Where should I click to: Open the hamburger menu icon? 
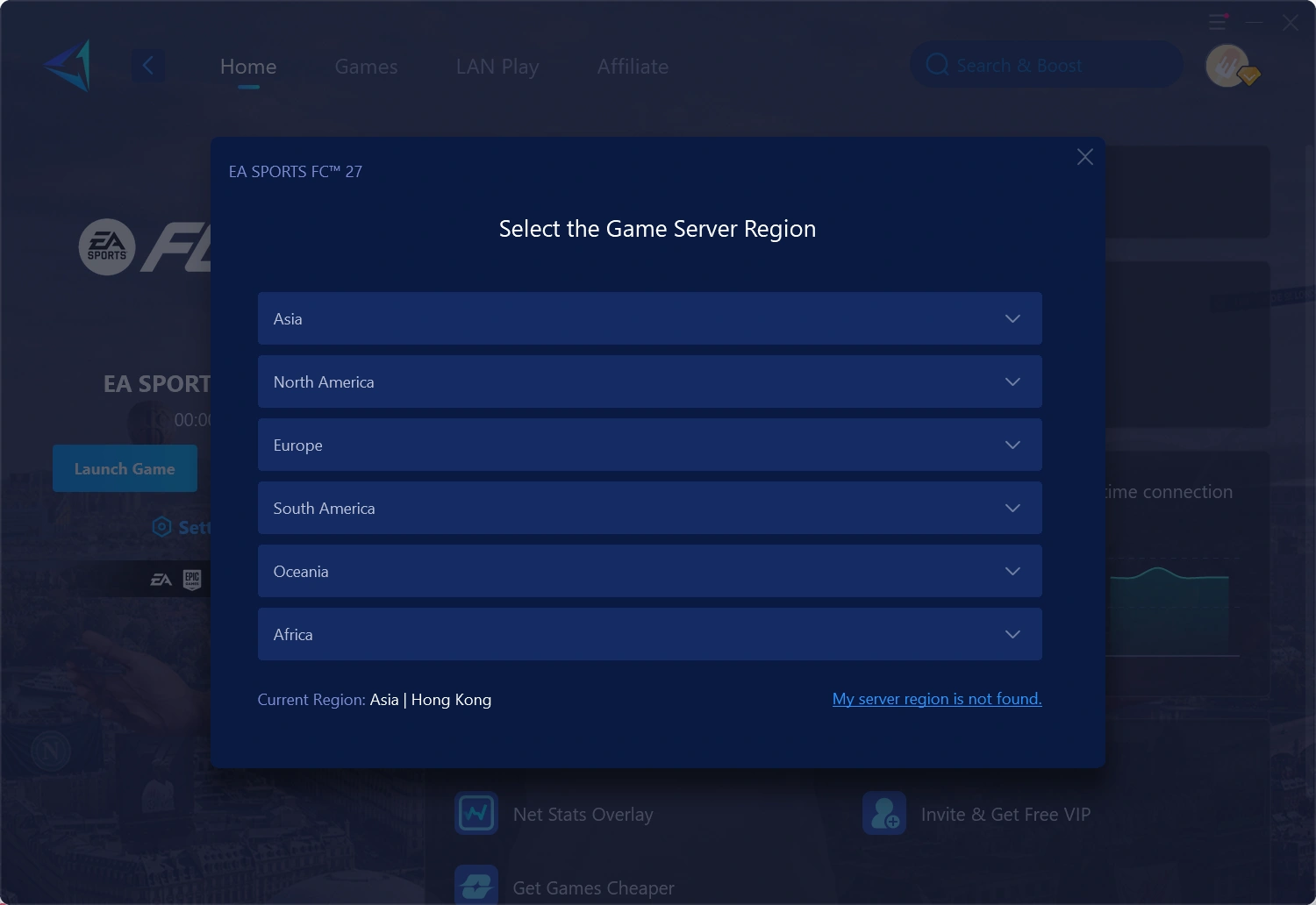pos(1217,22)
